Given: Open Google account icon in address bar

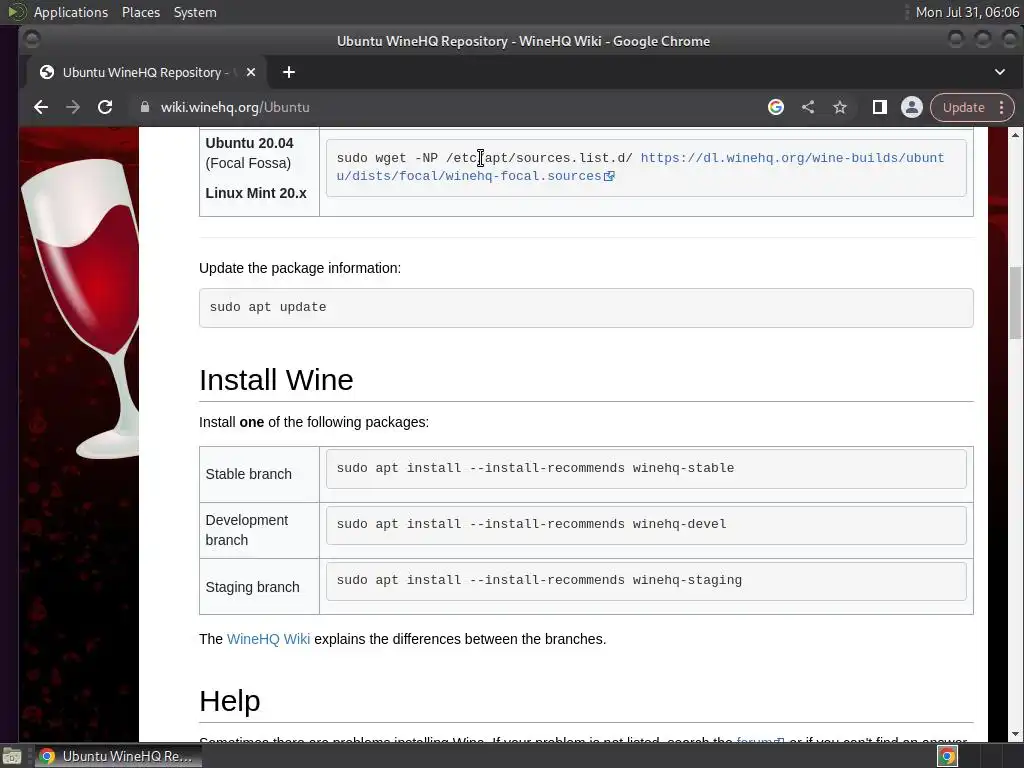Looking at the screenshot, I should (776, 107).
